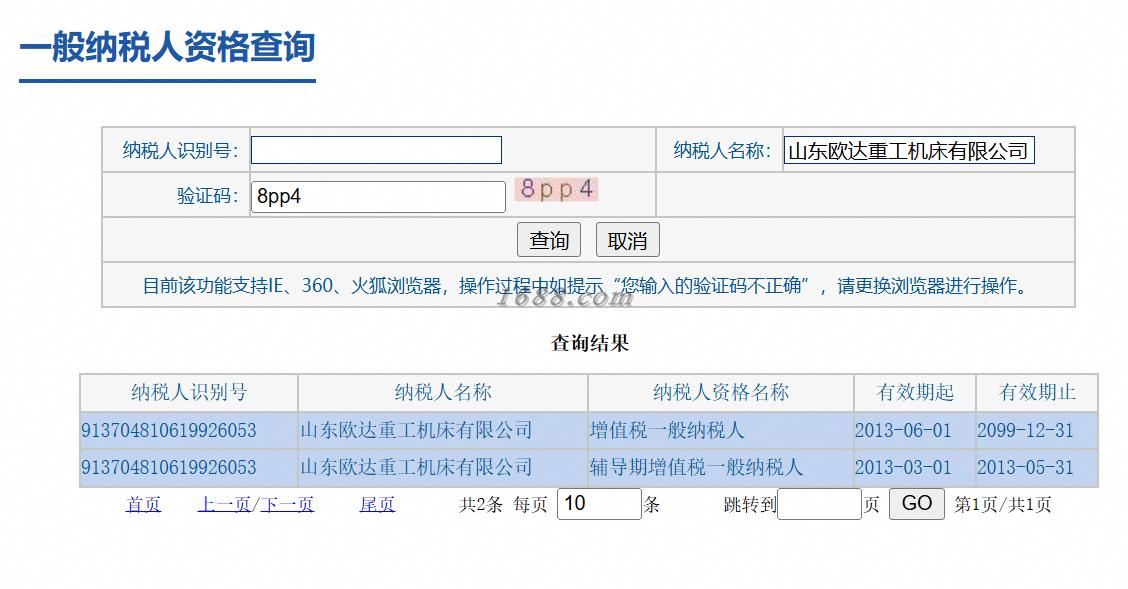The height and width of the screenshot is (589, 1128).
Task: Click the per-page count field showing 10
Action: coord(599,503)
